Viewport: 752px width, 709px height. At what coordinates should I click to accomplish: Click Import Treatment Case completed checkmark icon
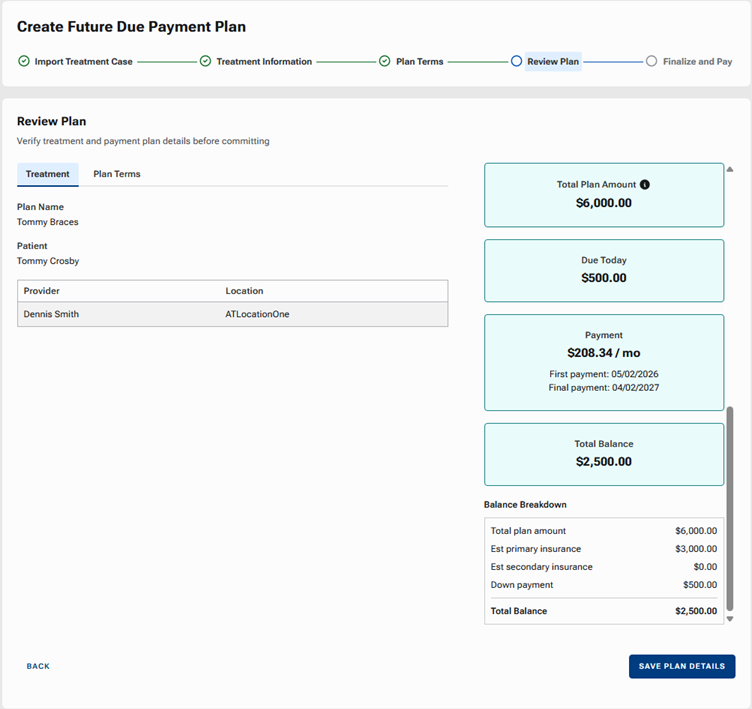pos(24,61)
